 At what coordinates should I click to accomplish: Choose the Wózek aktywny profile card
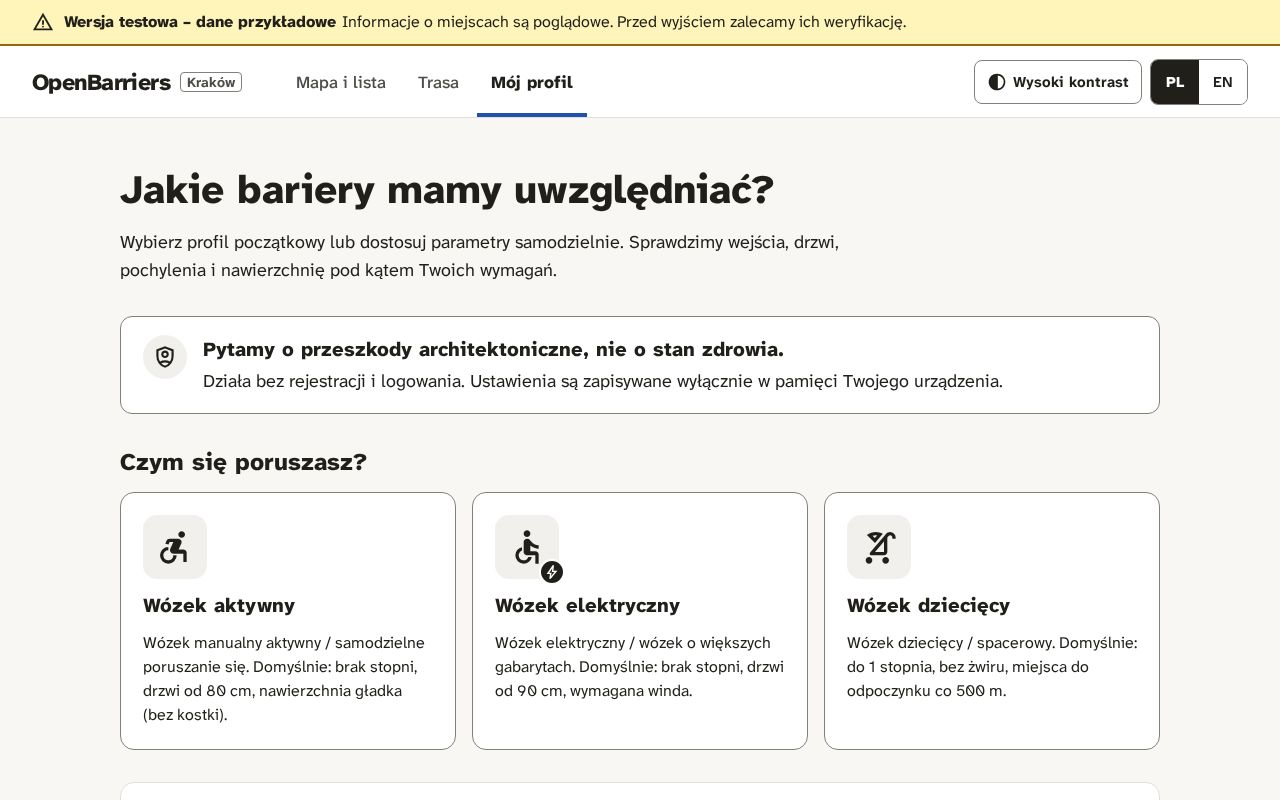(x=288, y=621)
